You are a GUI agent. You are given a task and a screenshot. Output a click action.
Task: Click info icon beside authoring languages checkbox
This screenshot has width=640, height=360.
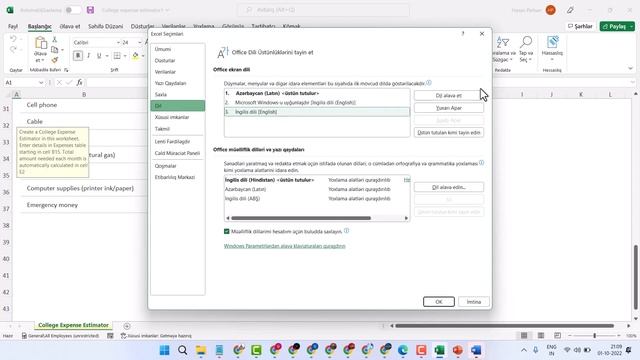click(x=346, y=231)
